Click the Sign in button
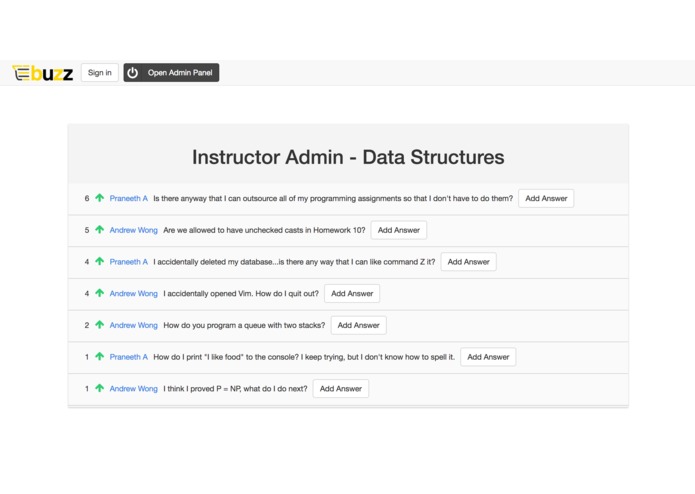This screenshot has height=494, width=695. click(100, 73)
